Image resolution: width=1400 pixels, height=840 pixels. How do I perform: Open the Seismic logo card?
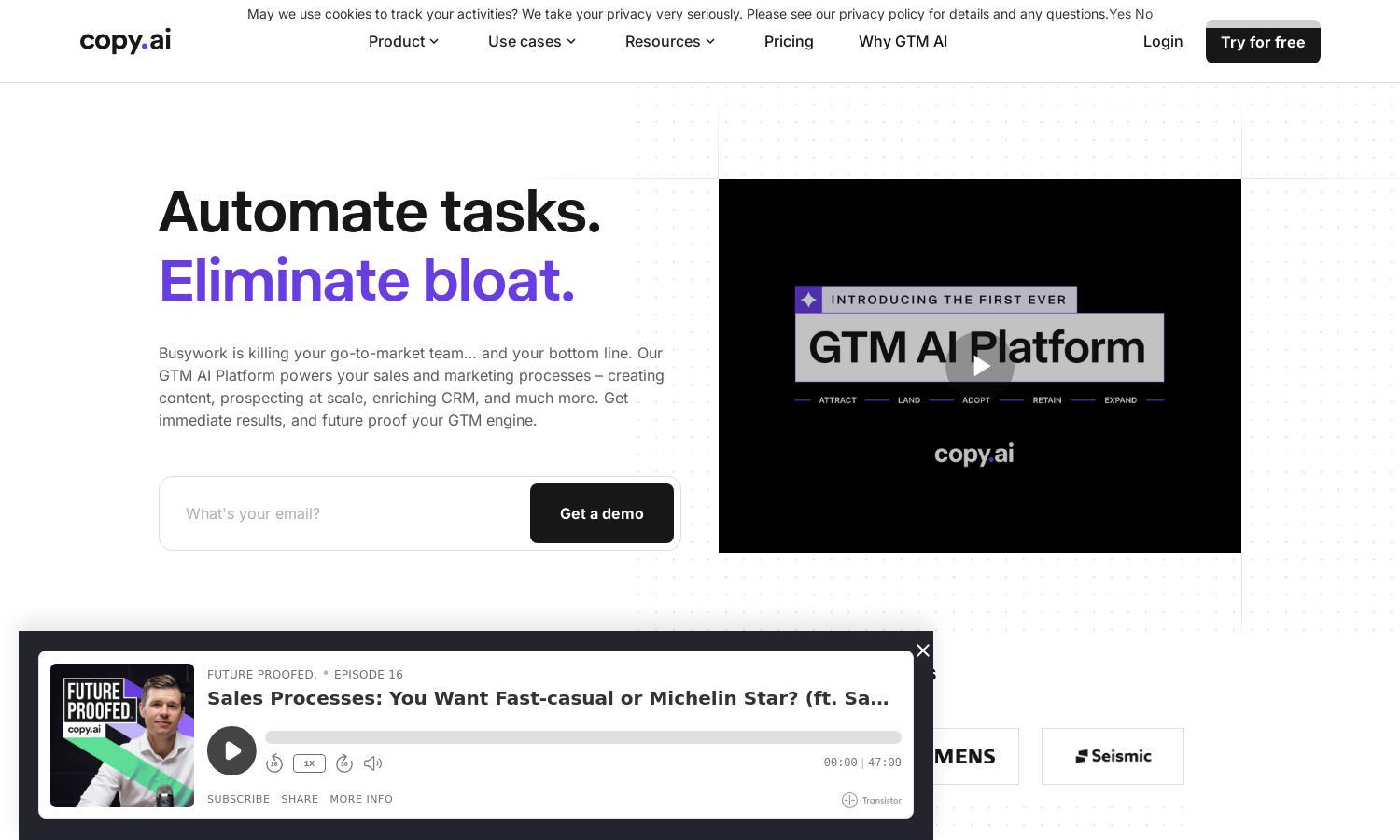click(1113, 756)
